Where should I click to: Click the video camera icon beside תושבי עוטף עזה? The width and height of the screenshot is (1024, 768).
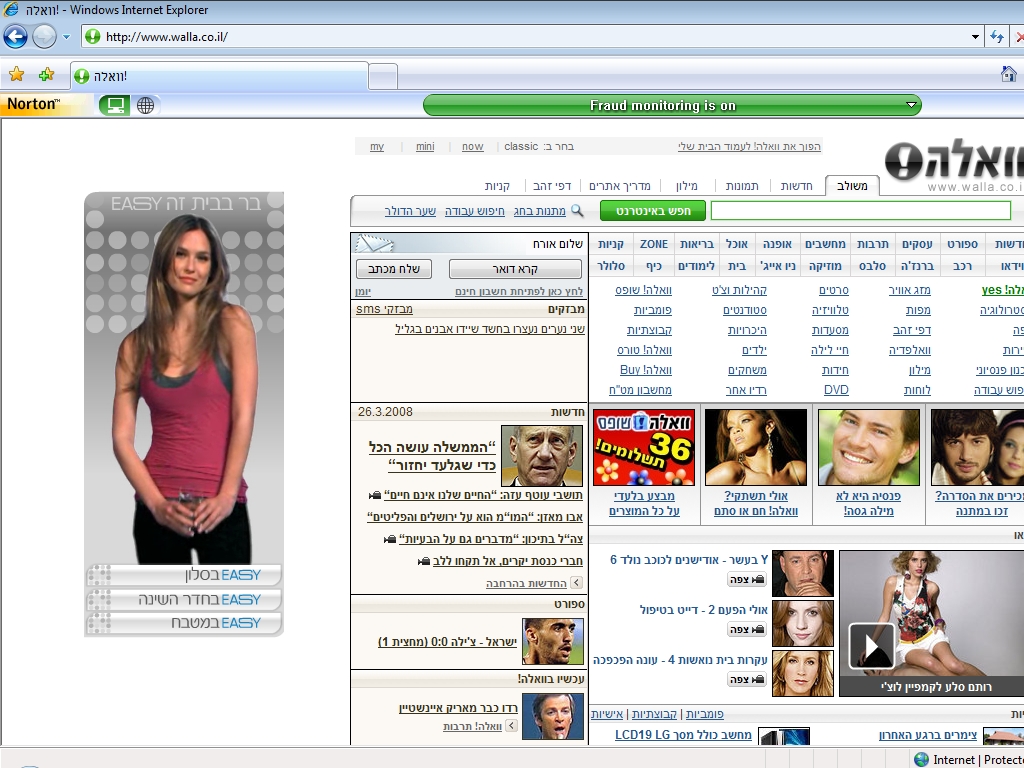click(x=375, y=495)
